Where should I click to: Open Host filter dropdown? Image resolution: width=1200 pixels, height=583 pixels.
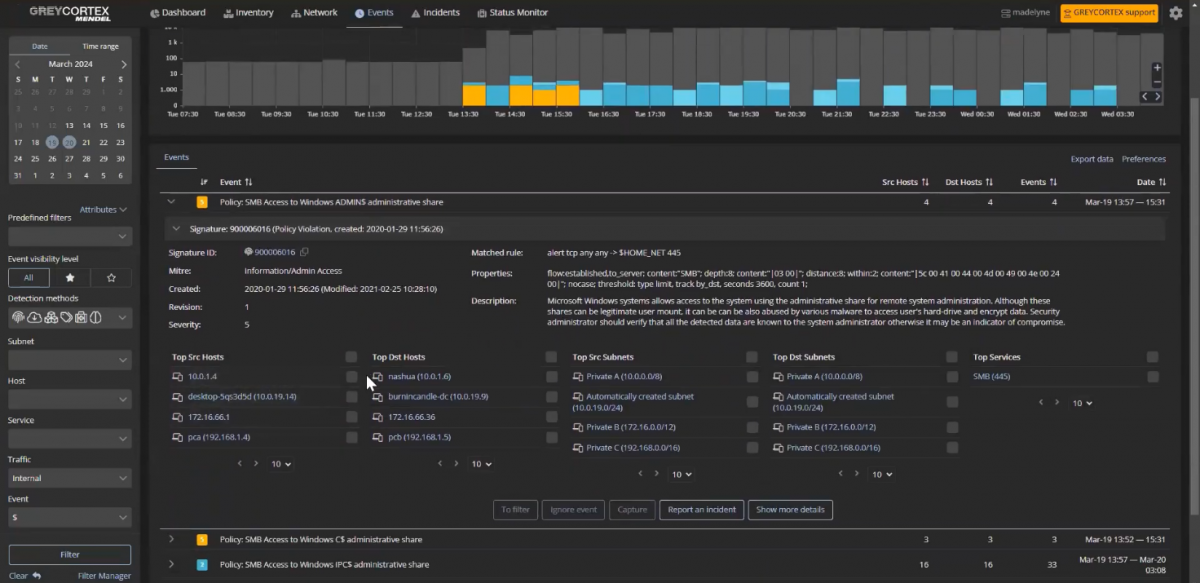click(70, 399)
